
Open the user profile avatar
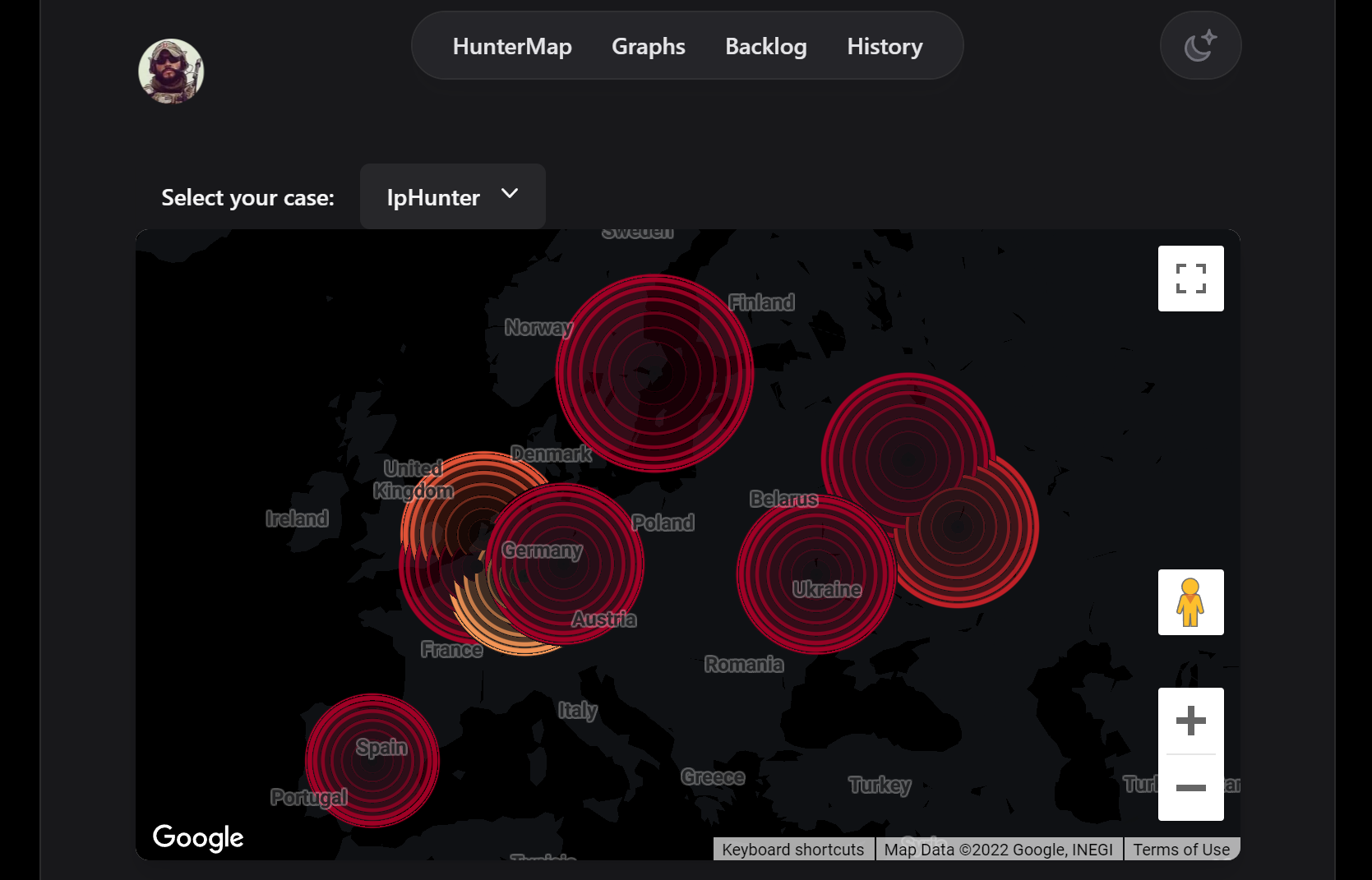point(171,71)
